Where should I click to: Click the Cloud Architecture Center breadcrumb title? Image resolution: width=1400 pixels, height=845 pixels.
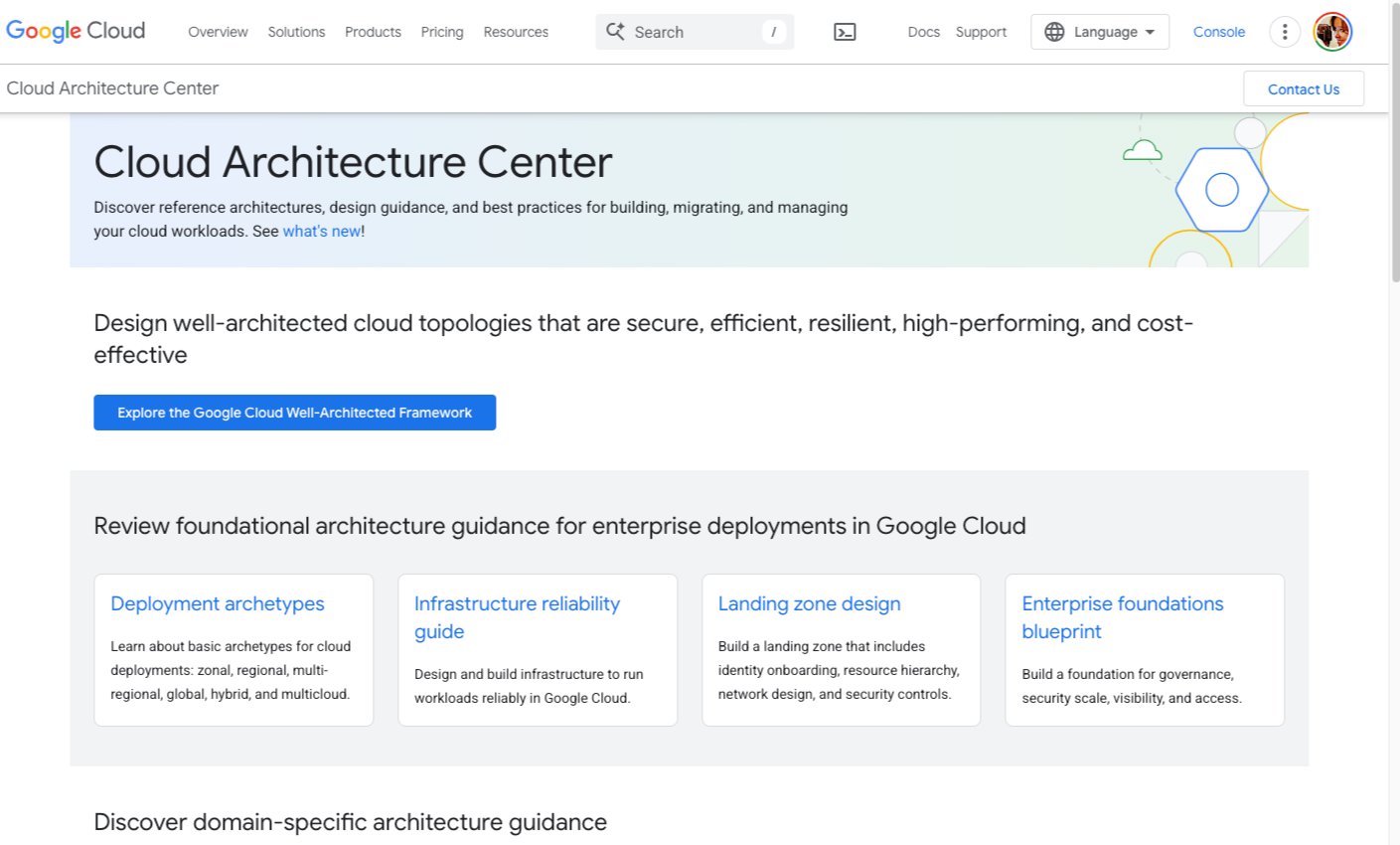point(112,87)
